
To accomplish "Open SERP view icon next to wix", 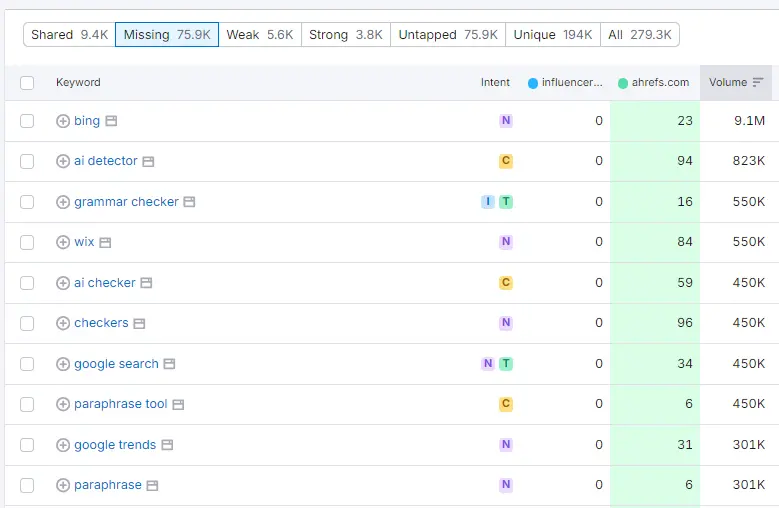I will pos(105,242).
